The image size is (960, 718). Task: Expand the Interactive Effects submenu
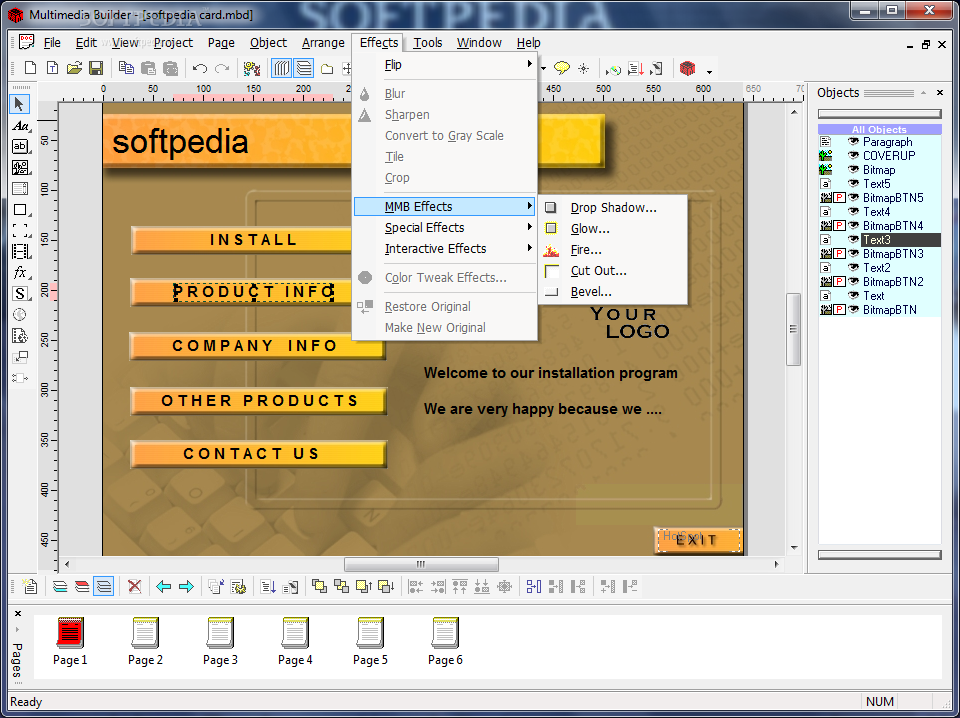(444, 249)
